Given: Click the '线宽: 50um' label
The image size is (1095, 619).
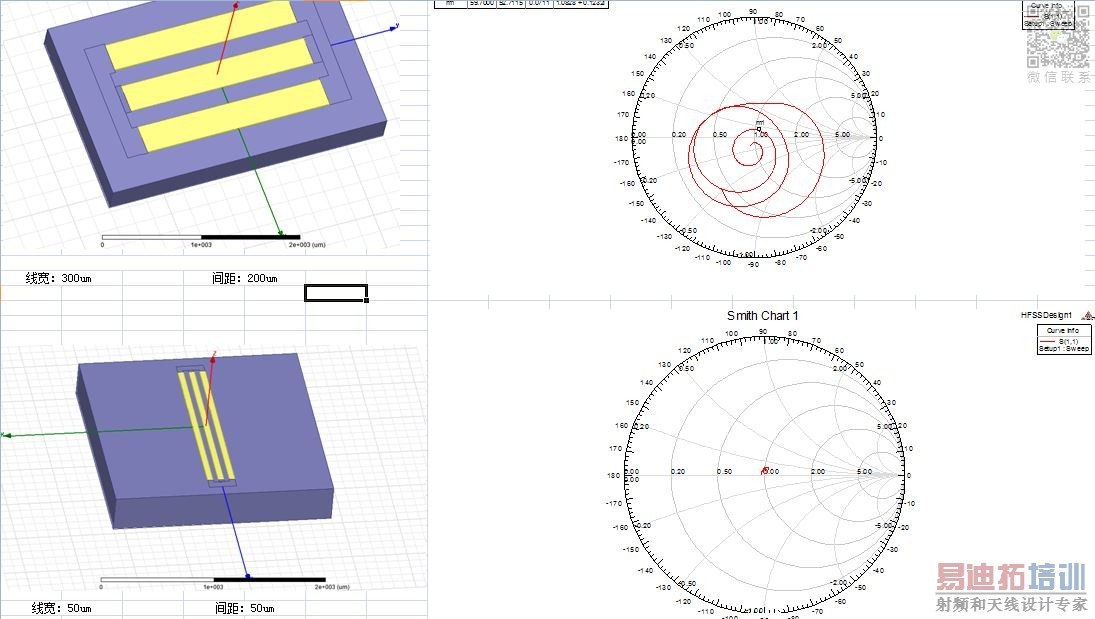Looking at the screenshot, I should coord(61,608).
